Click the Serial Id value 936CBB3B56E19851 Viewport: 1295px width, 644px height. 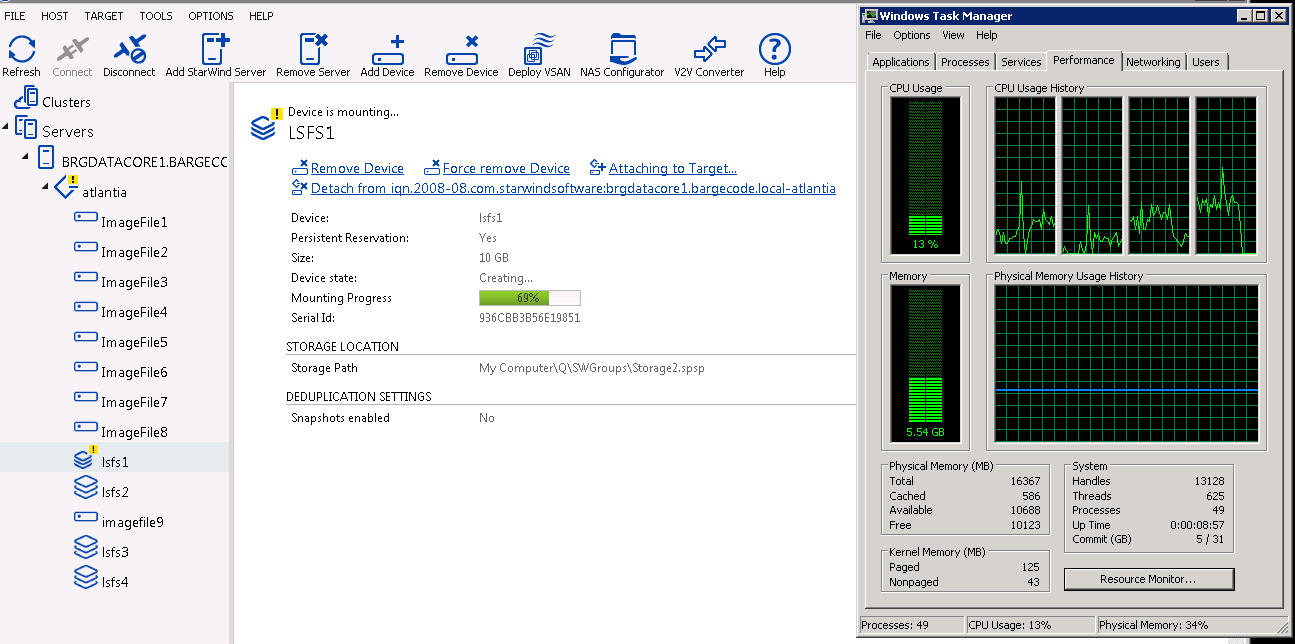click(x=530, y=318)
